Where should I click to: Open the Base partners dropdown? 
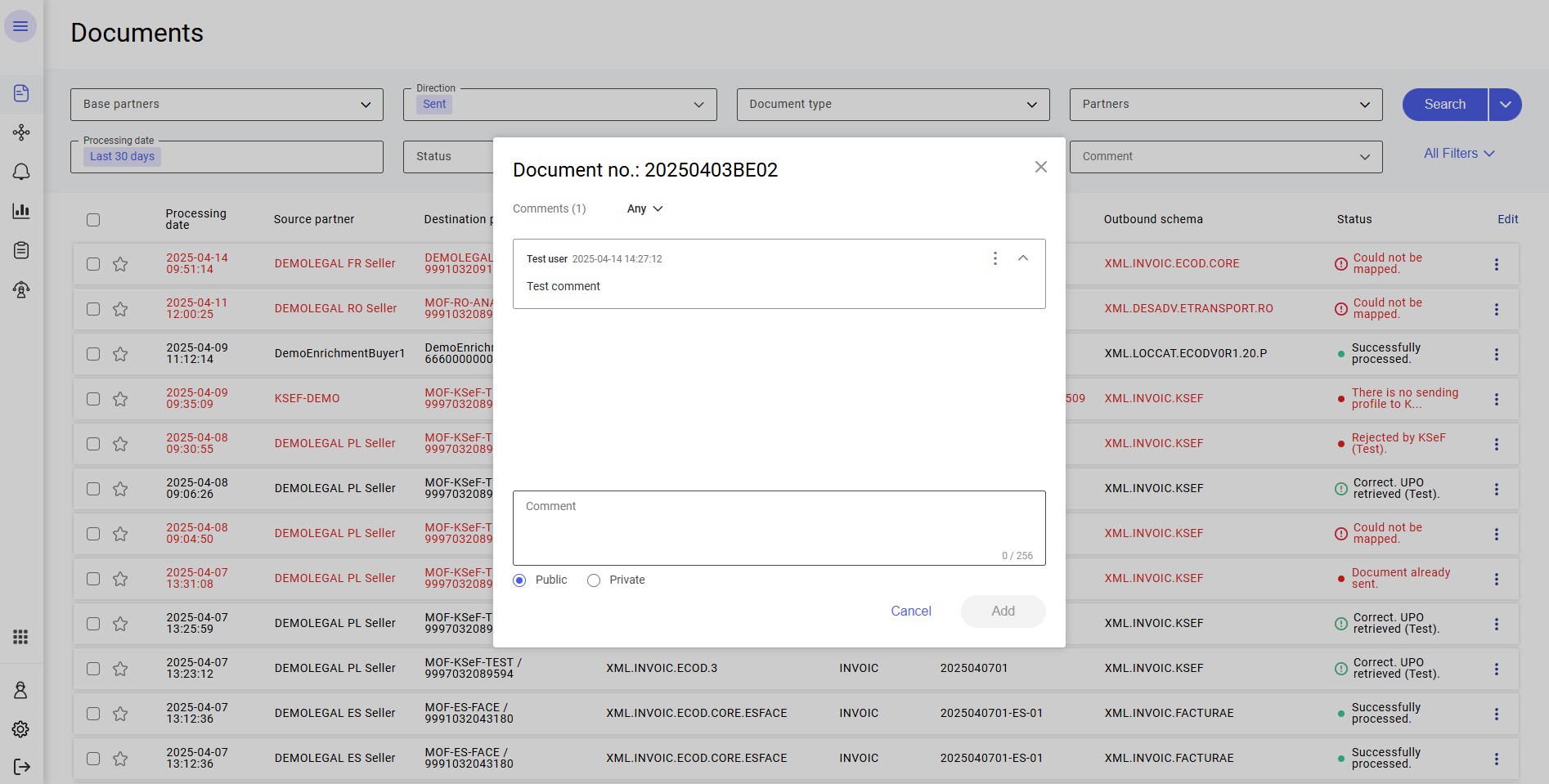[227, 105]
